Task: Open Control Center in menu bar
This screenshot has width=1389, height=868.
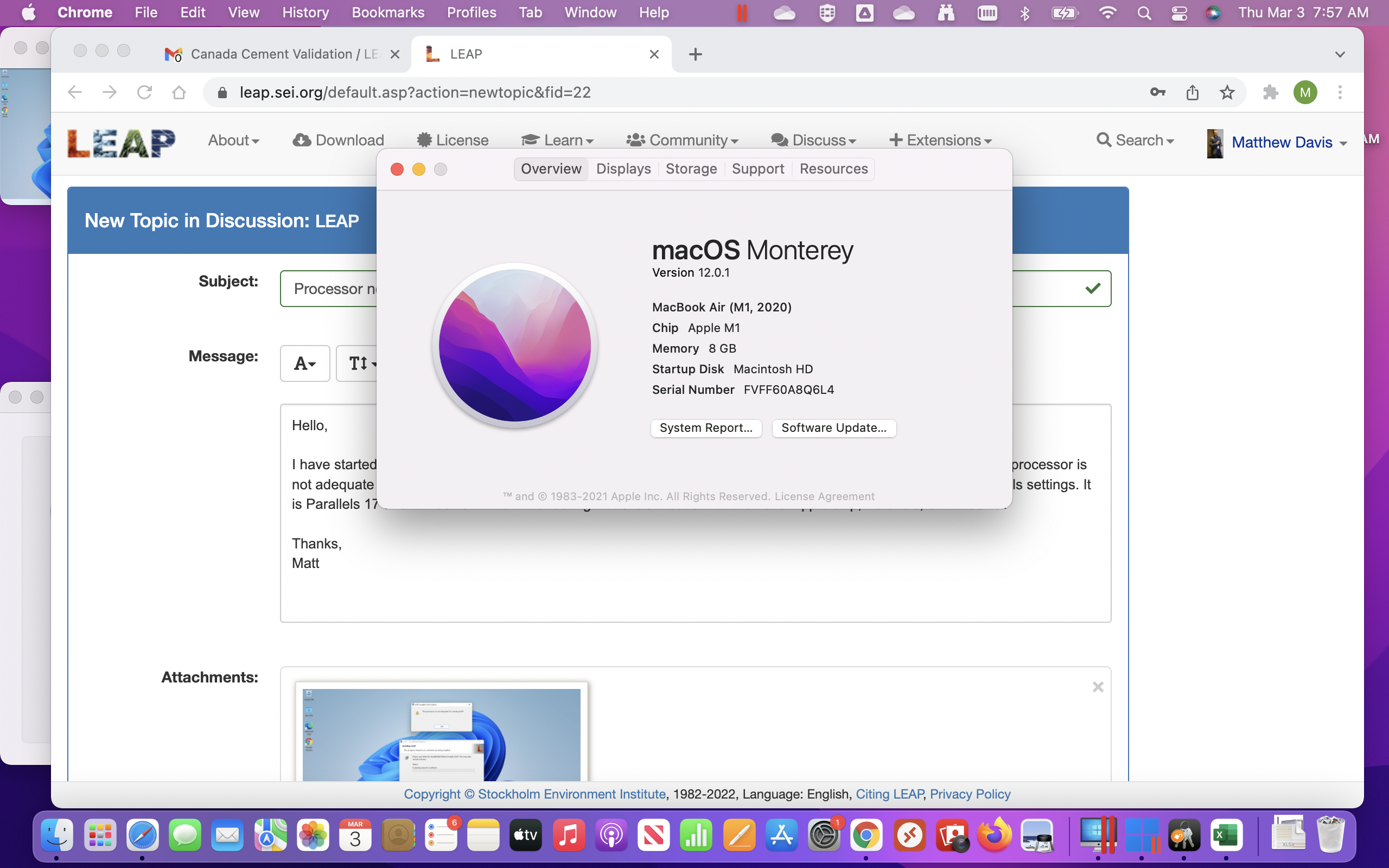Action: 1179,12
